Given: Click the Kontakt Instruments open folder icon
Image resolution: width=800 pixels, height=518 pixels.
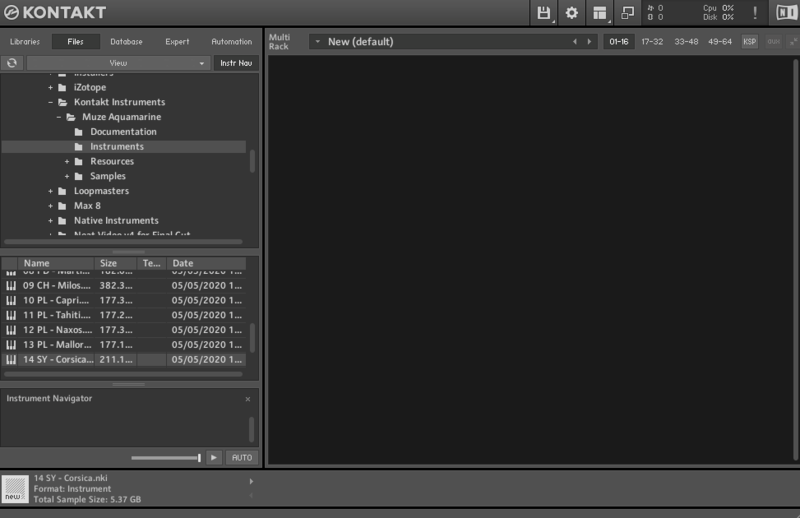Looking at the screenshot, I should point(62,103).
